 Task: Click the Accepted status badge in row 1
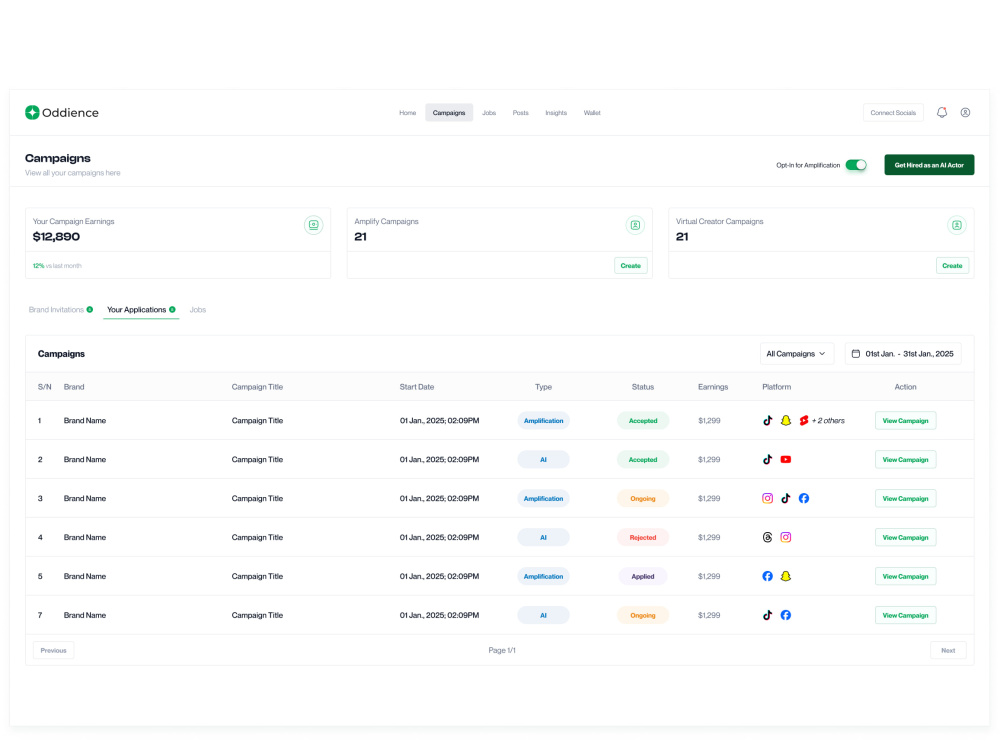coord(642,420)
